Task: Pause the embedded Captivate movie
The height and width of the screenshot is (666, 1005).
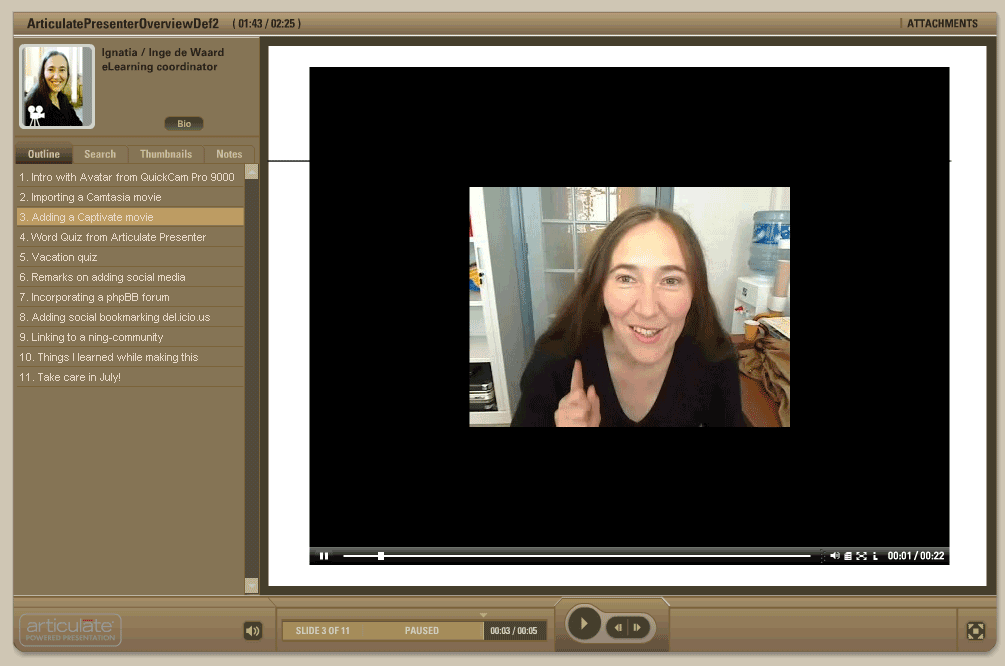Action: [x=324, y=556]
